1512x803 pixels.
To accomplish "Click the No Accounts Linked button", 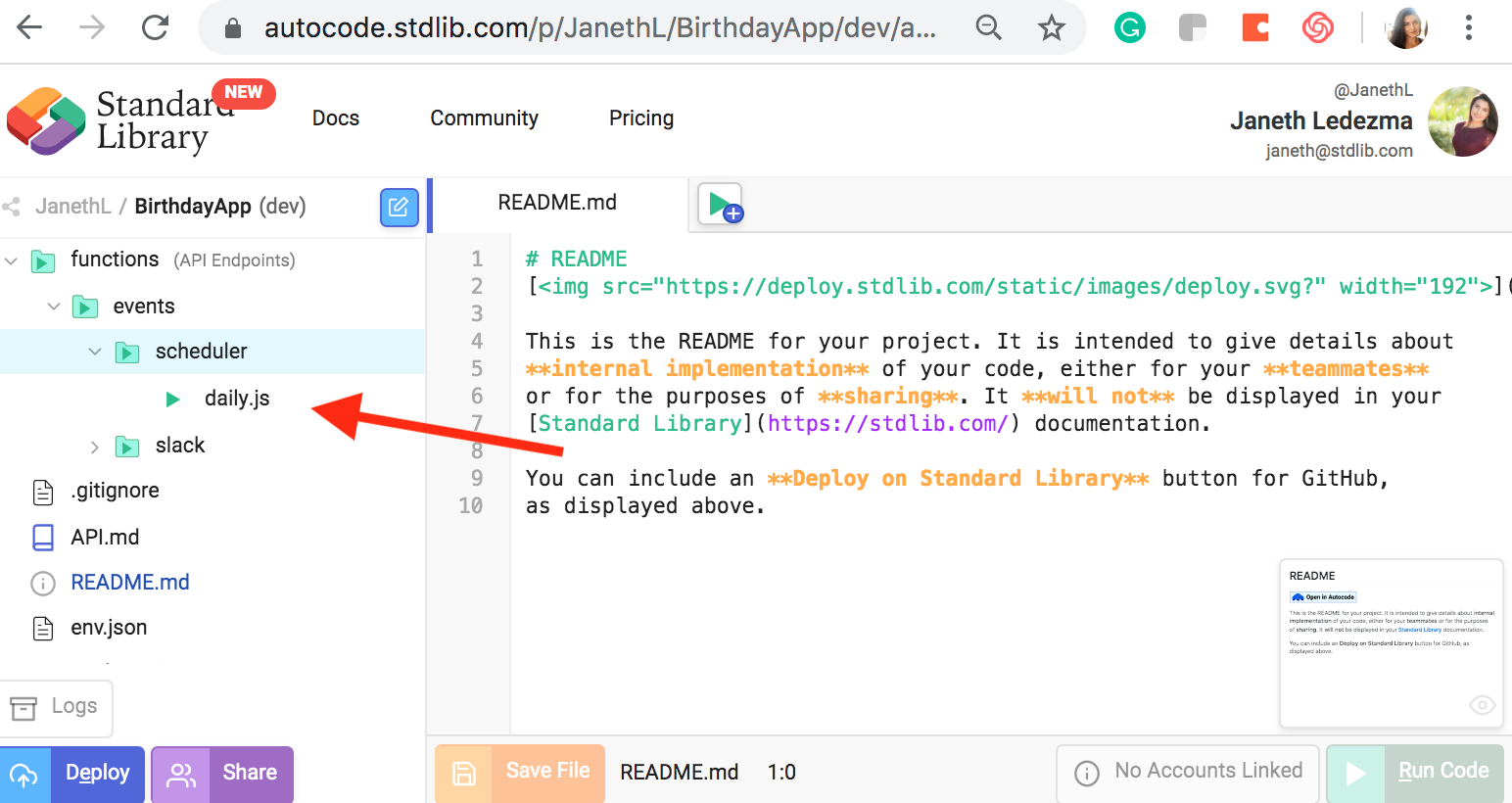I will pos(1188,773).
